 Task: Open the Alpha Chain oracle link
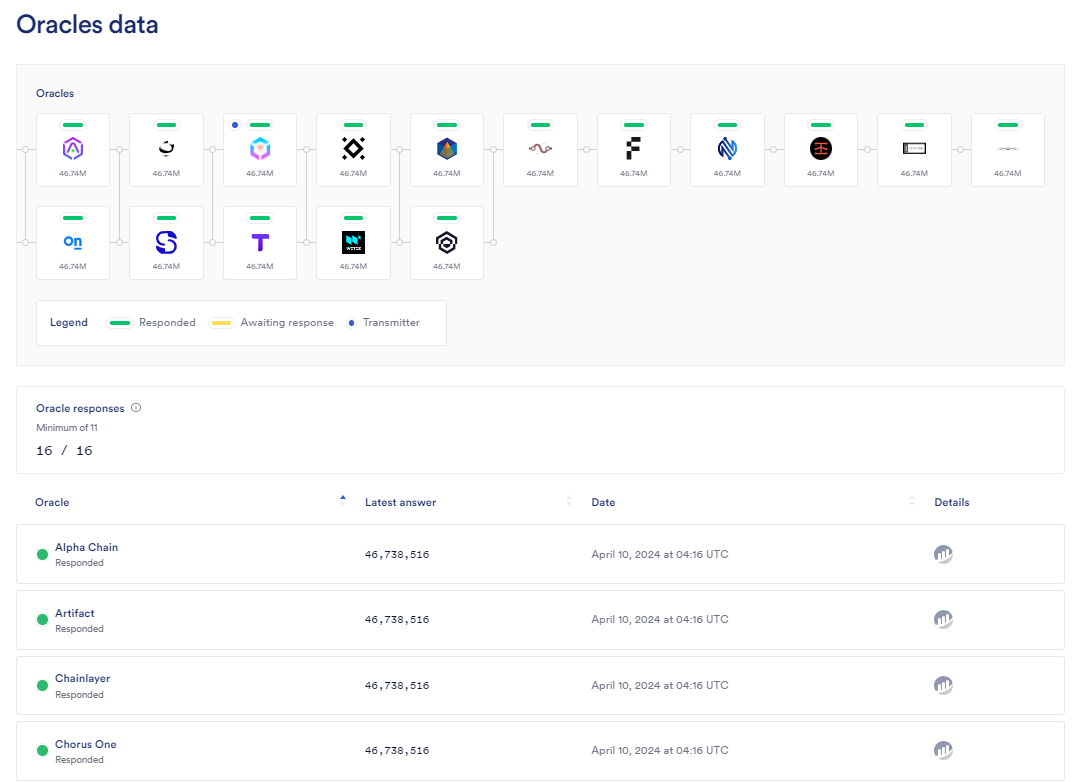coord(86,547)
